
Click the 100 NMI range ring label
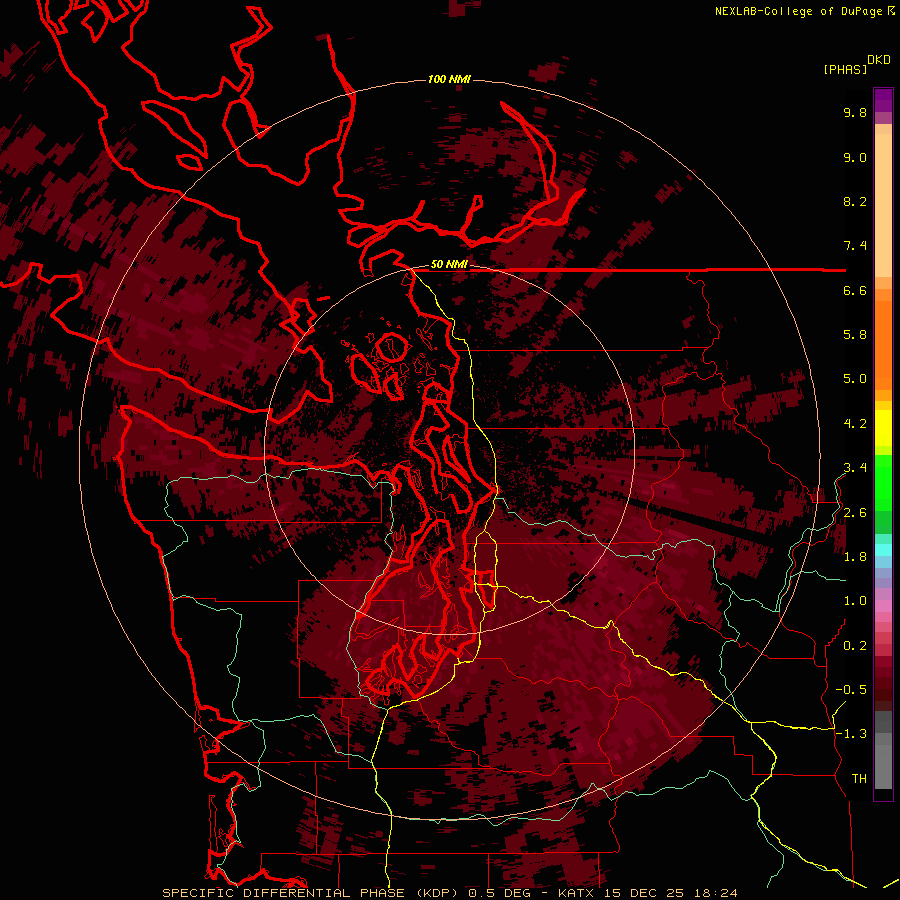coord(449,79)
